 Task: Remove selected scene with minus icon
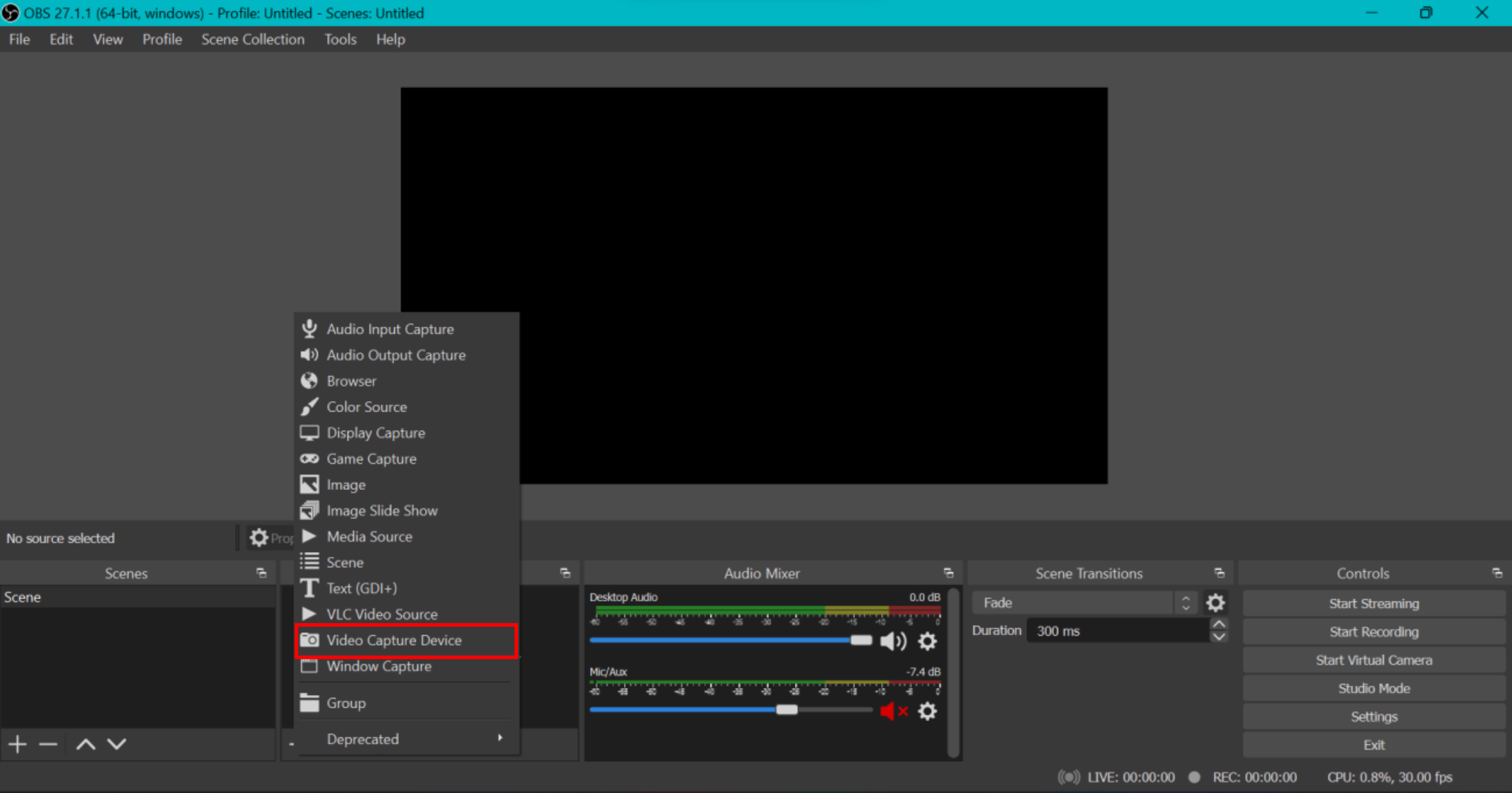click(x=48, y=744)
